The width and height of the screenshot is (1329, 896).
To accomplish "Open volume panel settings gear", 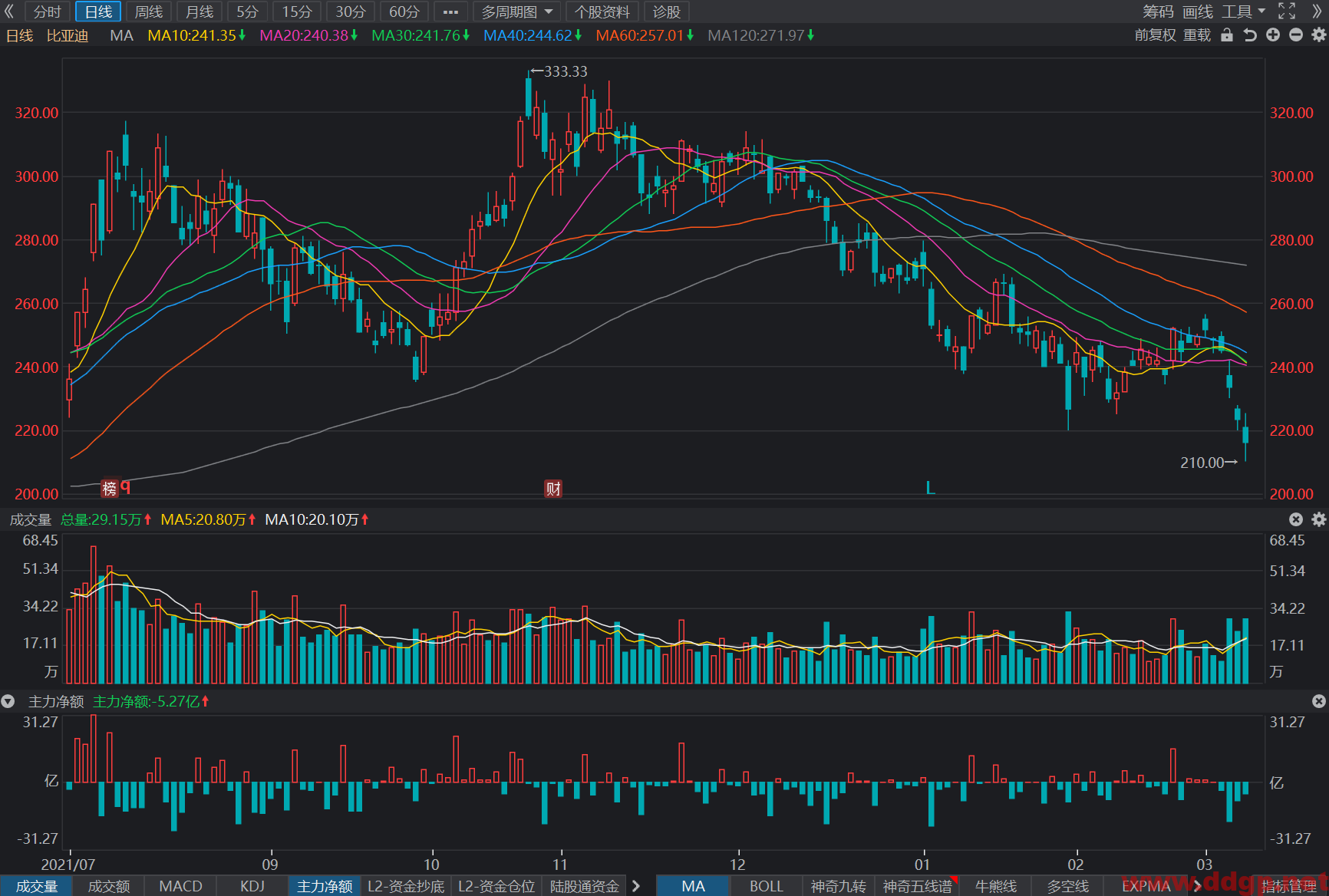I will pyautogui.click(x=1319, y=519).
